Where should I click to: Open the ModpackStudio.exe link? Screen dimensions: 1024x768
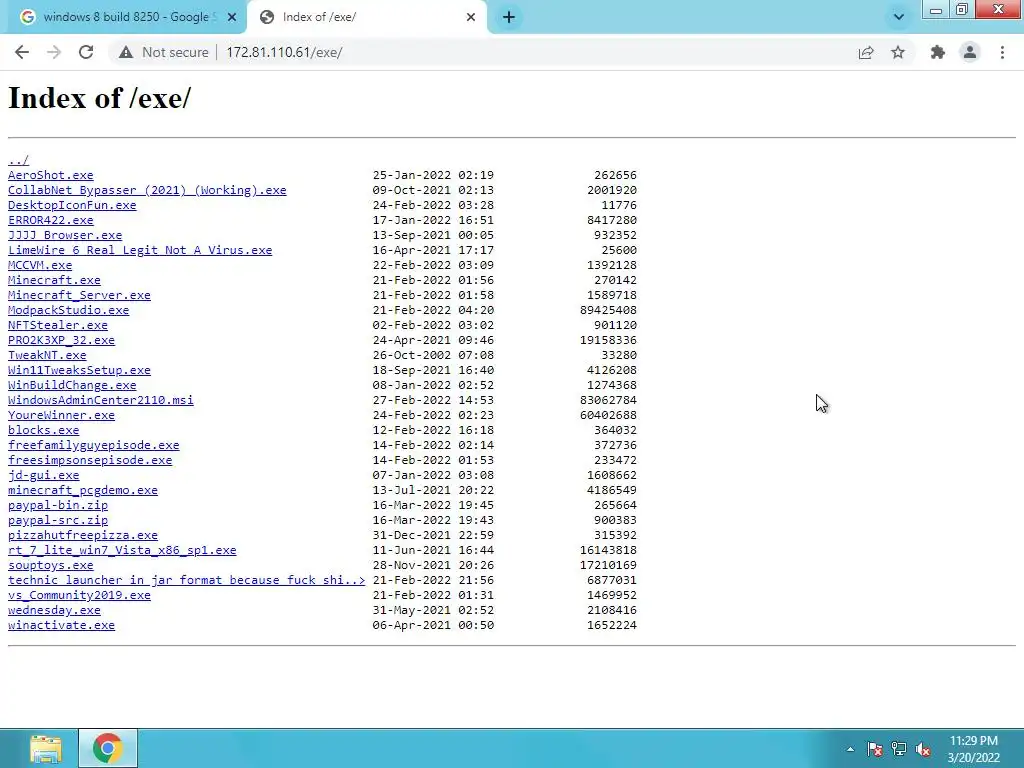pos(69,310)
